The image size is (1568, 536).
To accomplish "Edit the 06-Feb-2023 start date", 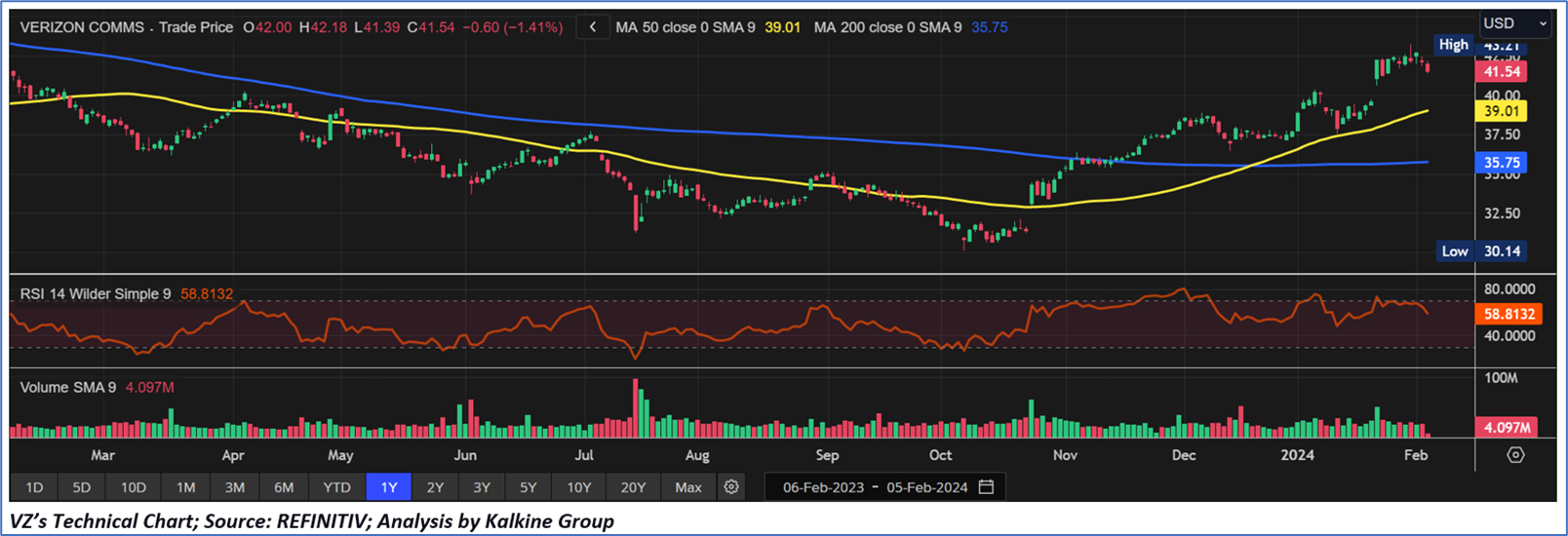I will (823, 487).
